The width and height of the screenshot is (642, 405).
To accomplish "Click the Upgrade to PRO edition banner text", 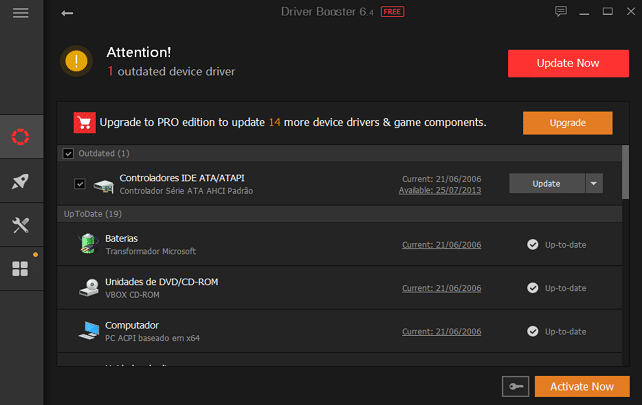I will pyautogui.click(x=293, y=122).
